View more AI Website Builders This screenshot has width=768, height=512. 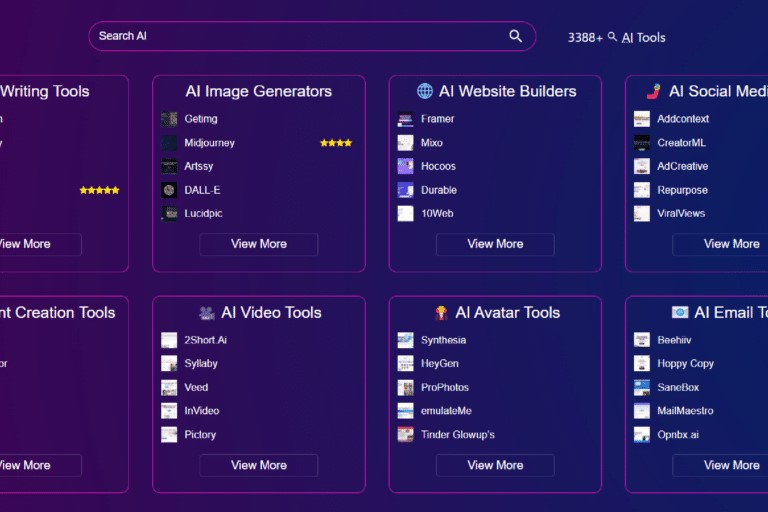[x=495, y=244]
